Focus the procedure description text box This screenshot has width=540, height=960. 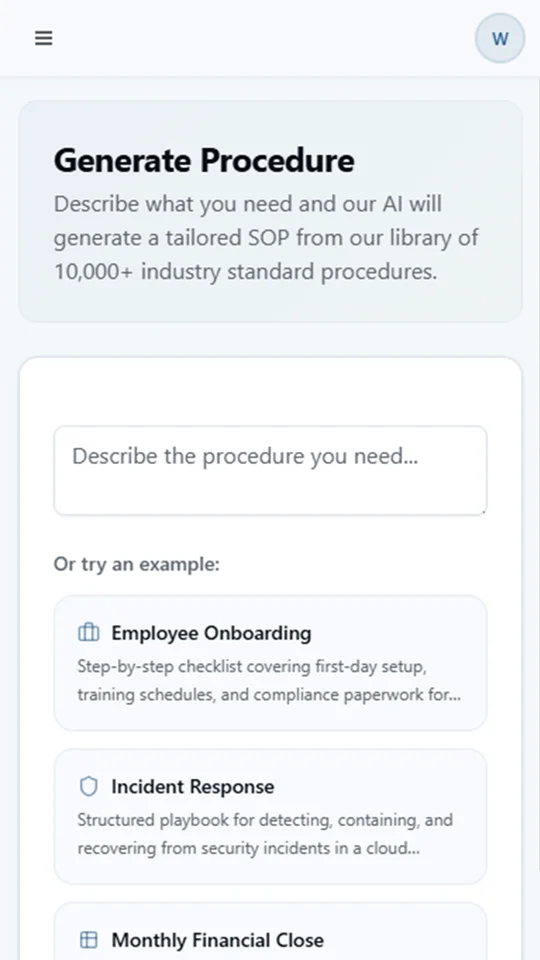pos(270,470)
